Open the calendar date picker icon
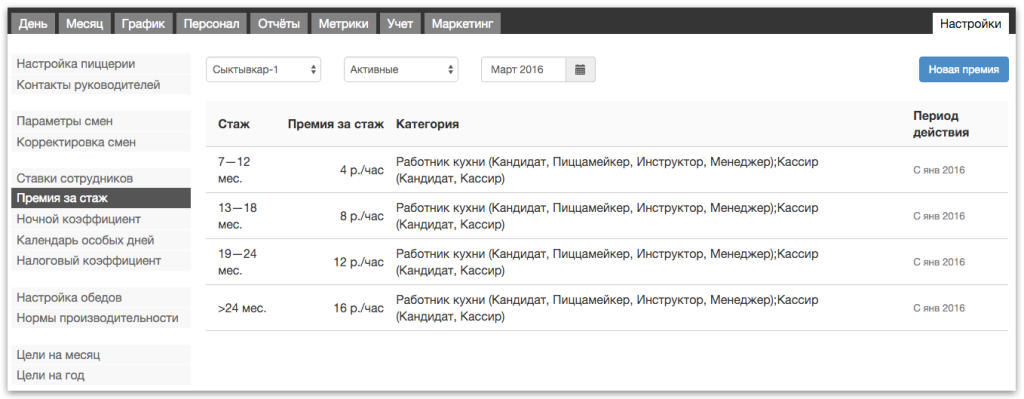The image size is (1024, 399). click(580, 70)
